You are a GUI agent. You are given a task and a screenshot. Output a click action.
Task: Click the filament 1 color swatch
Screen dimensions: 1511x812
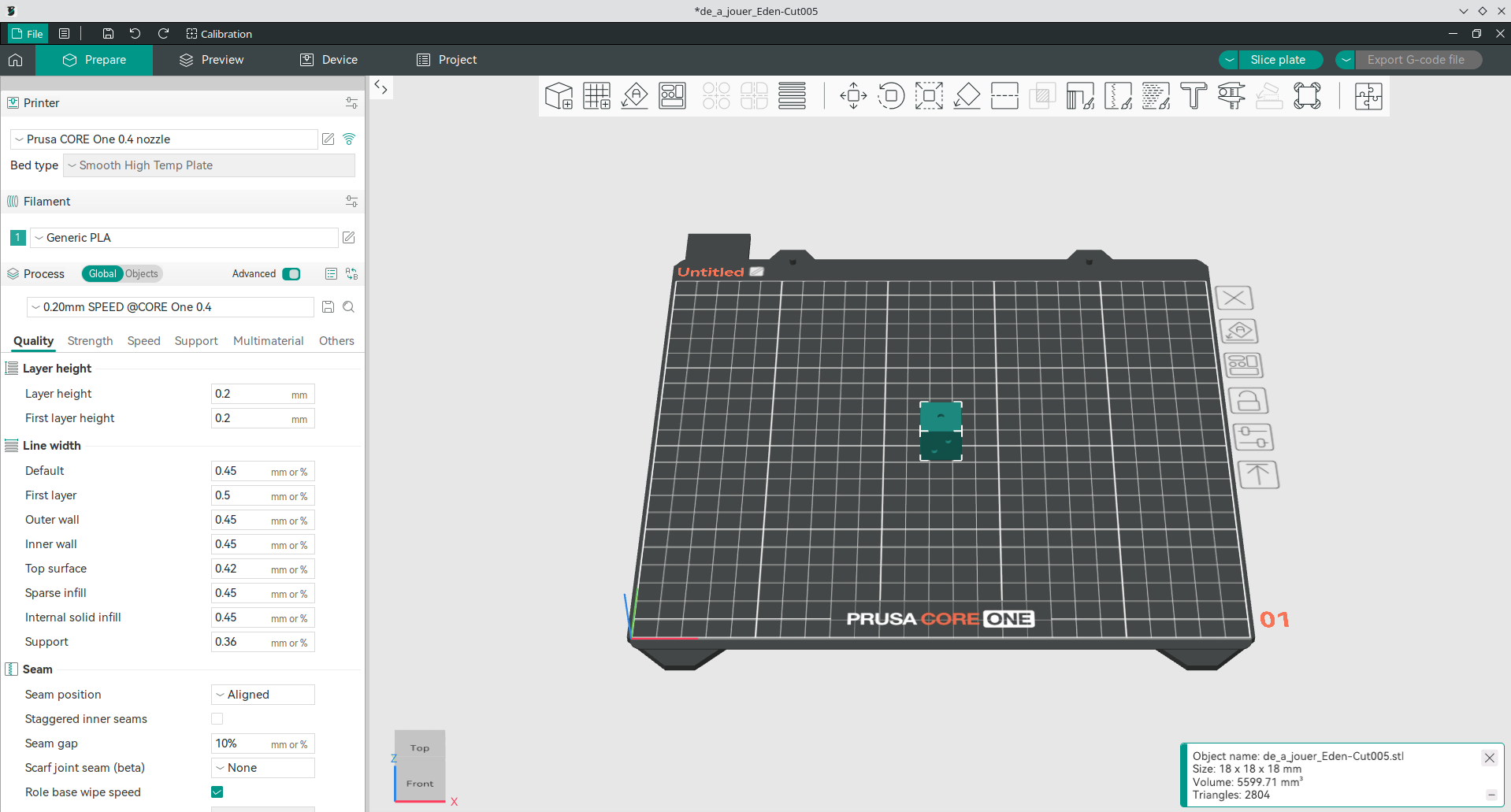(17, 238)
